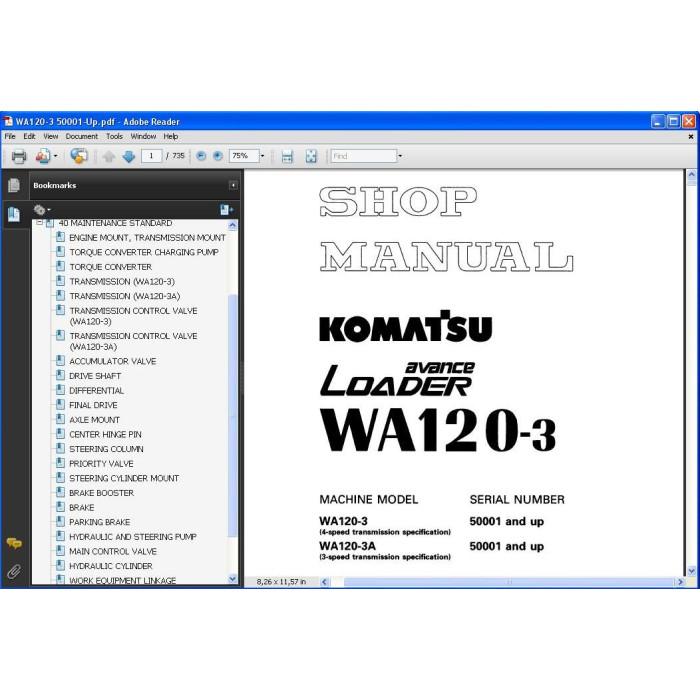The image size is (700, 700).
Task: Open the Bookmarks panel sidebar icon
Action: tap(14, 215)
